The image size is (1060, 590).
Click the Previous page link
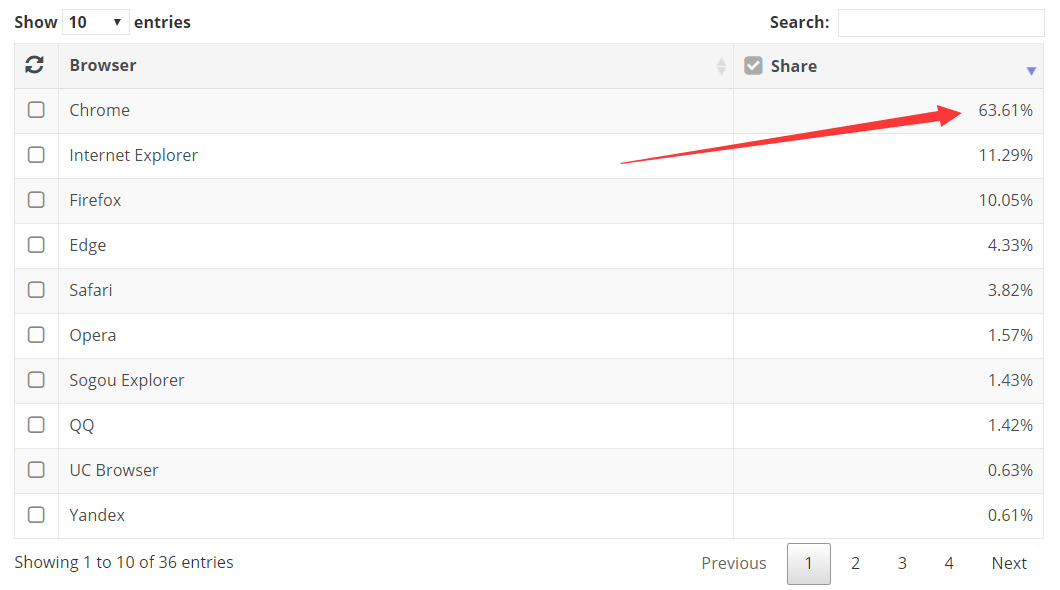point(733,563)
